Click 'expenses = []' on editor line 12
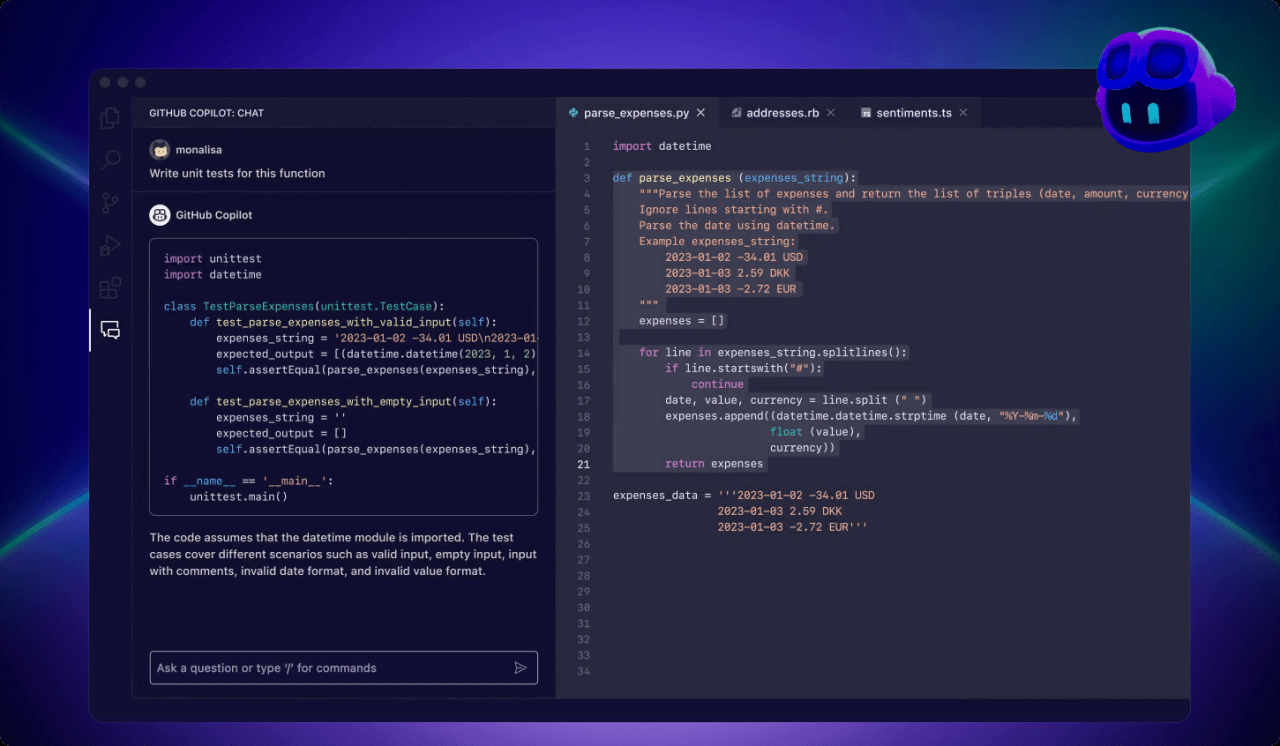 681,321
